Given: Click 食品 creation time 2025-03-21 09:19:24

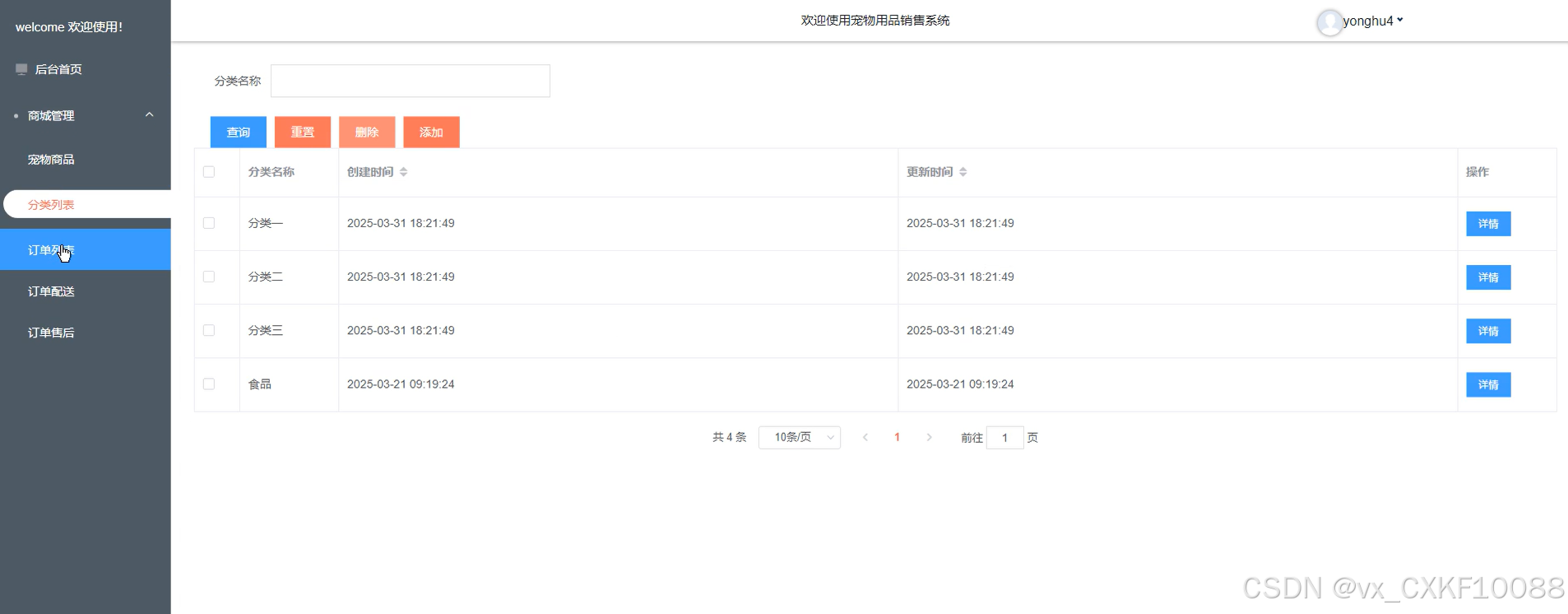Looking at the screenshot, I should click(x=401, y=384).
